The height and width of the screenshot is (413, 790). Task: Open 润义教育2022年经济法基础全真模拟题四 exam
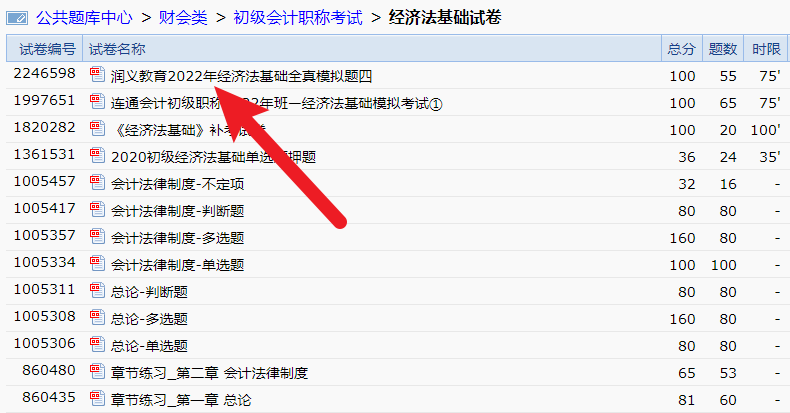pyautogui.click(x=241, y=77)
